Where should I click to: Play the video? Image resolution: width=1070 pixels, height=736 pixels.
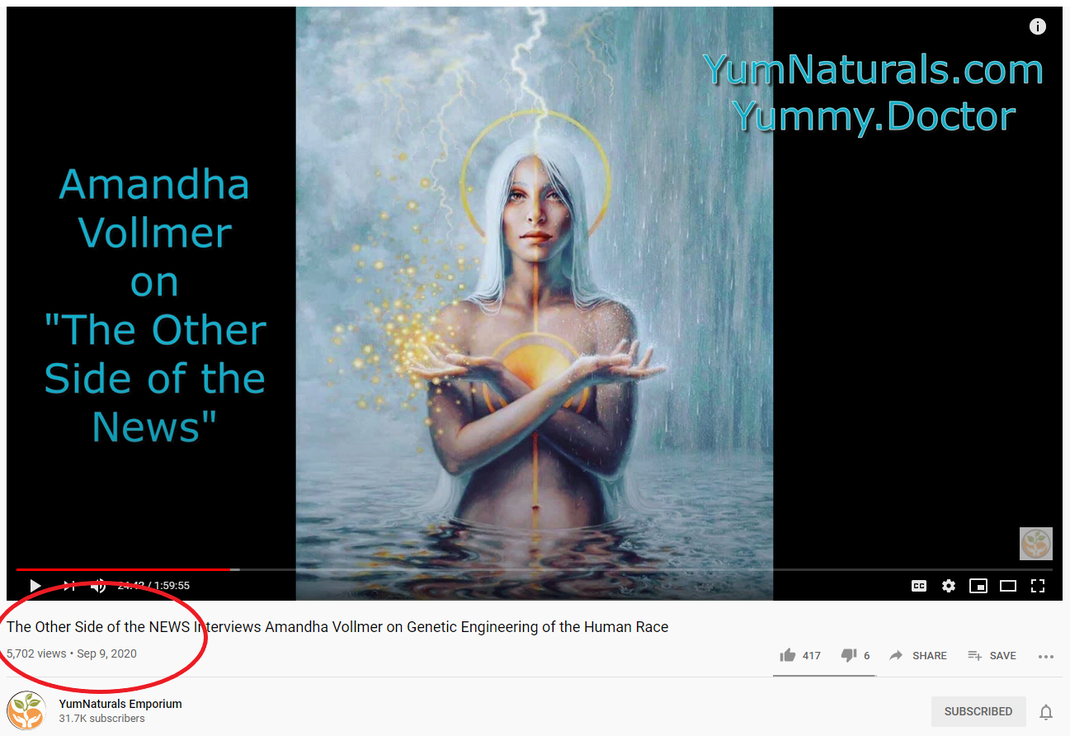pos(35,586)
